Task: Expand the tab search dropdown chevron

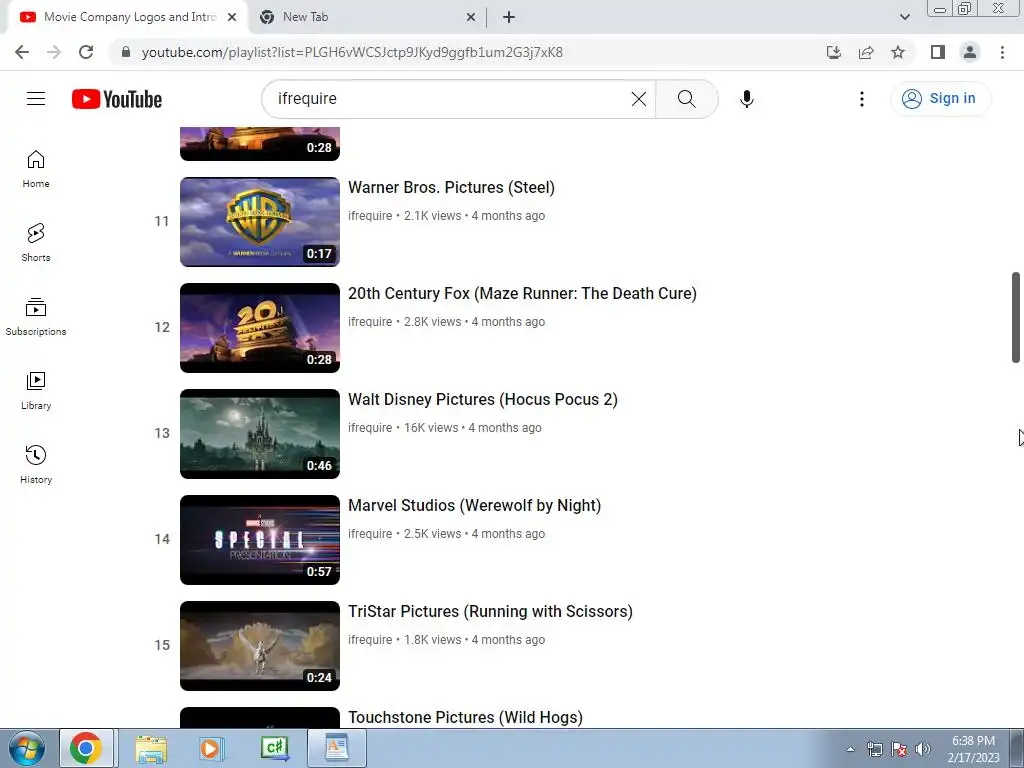Action: pos(904,17)
